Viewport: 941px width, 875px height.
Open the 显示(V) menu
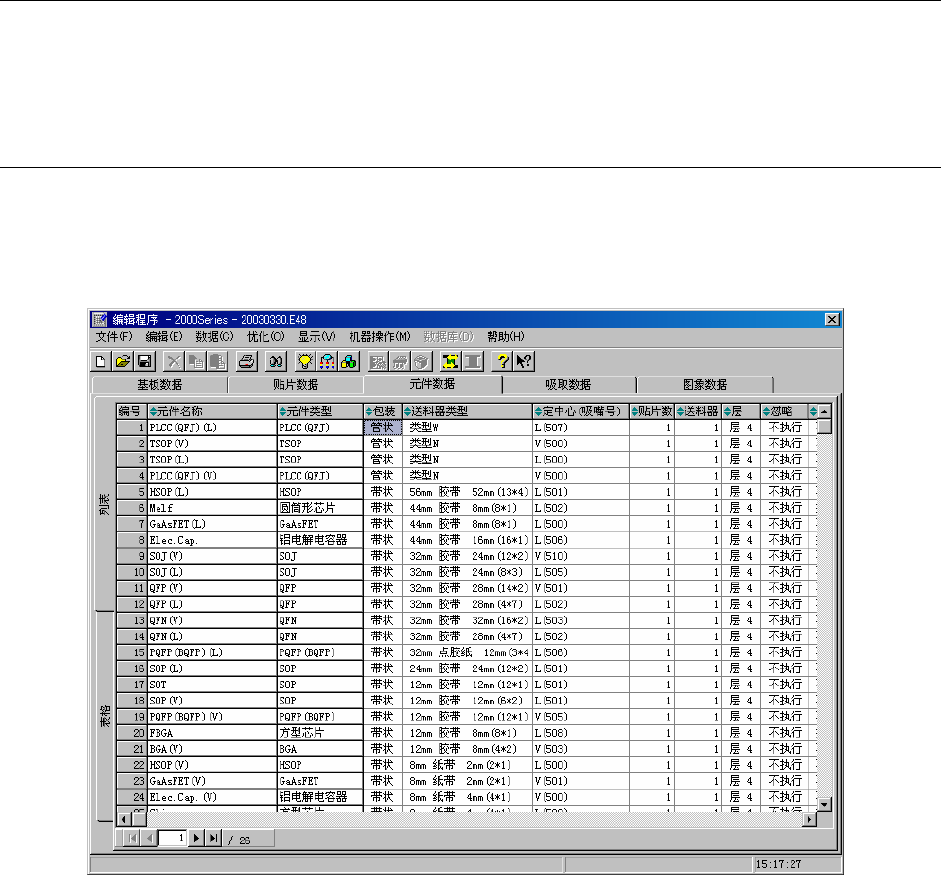[316, 337]
